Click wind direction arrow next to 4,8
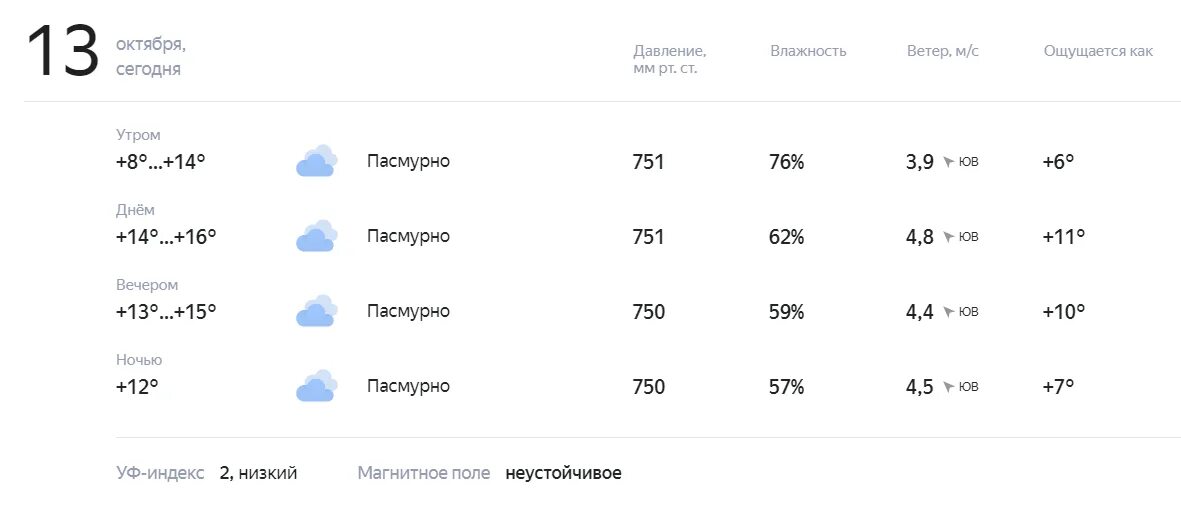1181x505 pixels. (948, 237)
